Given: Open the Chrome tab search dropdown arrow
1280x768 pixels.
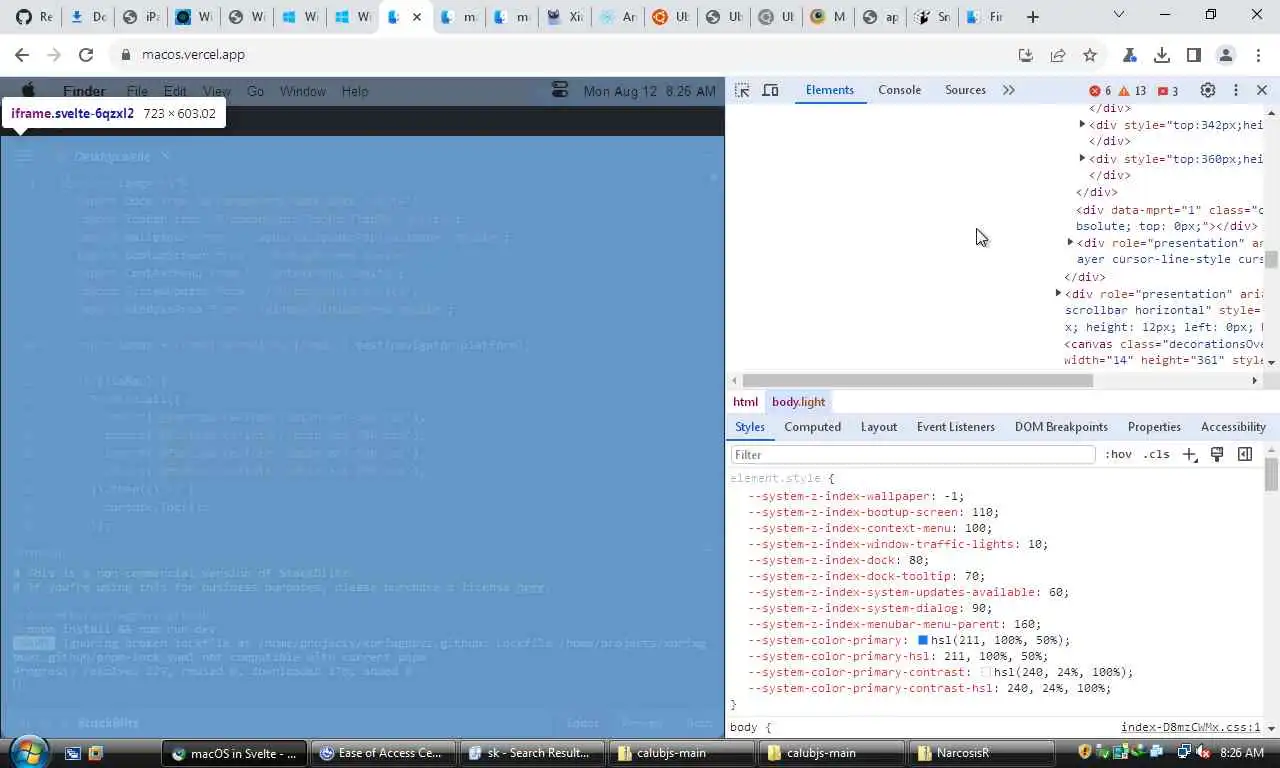Looking at the screenshot, I should 1119,15.
